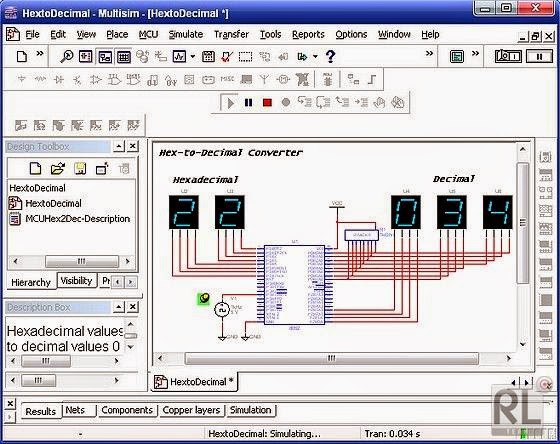Image resolution: width=560 pixels, height=444 pixels.
Task: Select the HextoDecimal document tab
Action: (x=195, y=382)
